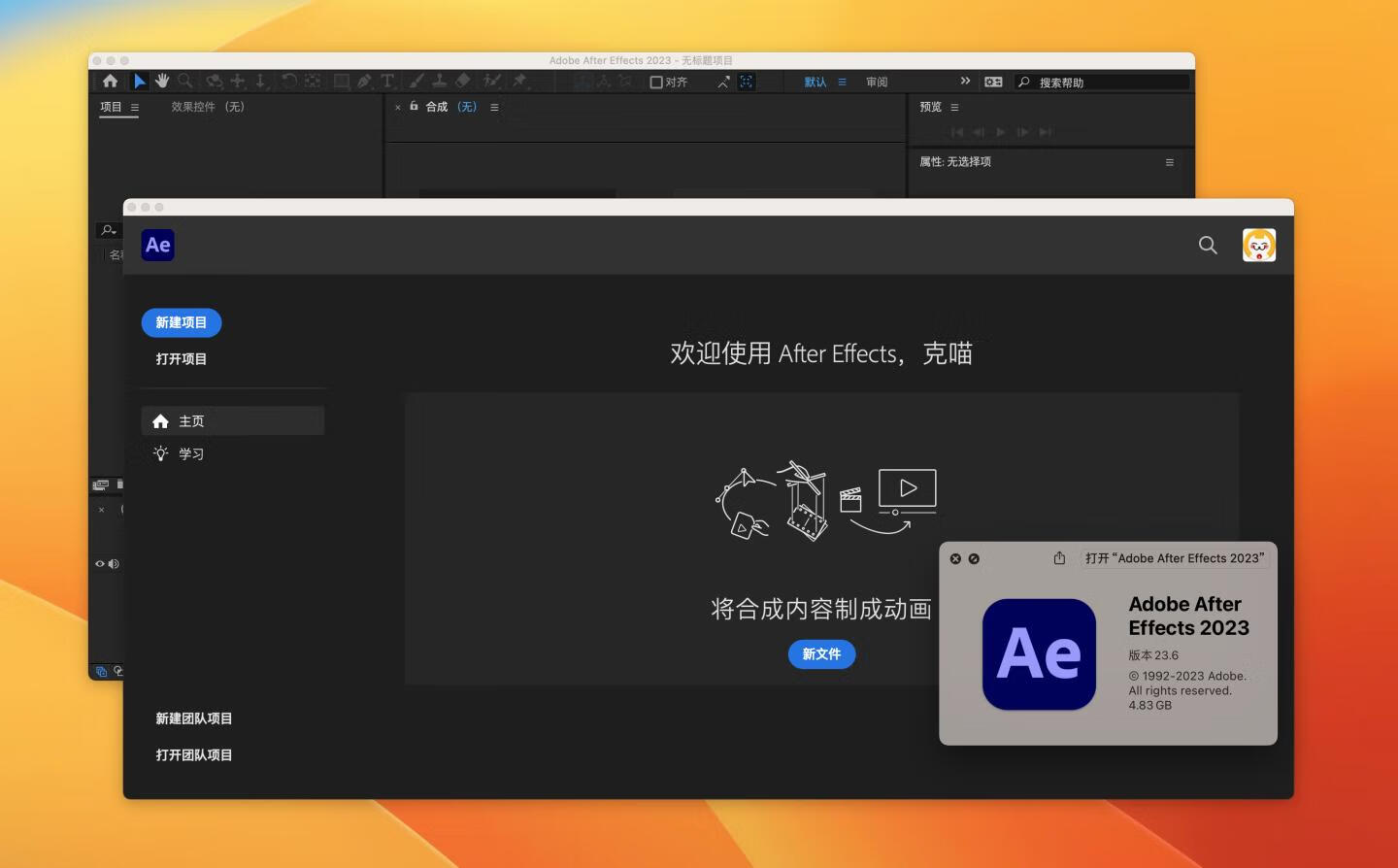Image resolution: width=1398 pixels, height=868 pixels.
Task: Switch to the 效果控件 (无) tab
Action: tap(208, 107)
